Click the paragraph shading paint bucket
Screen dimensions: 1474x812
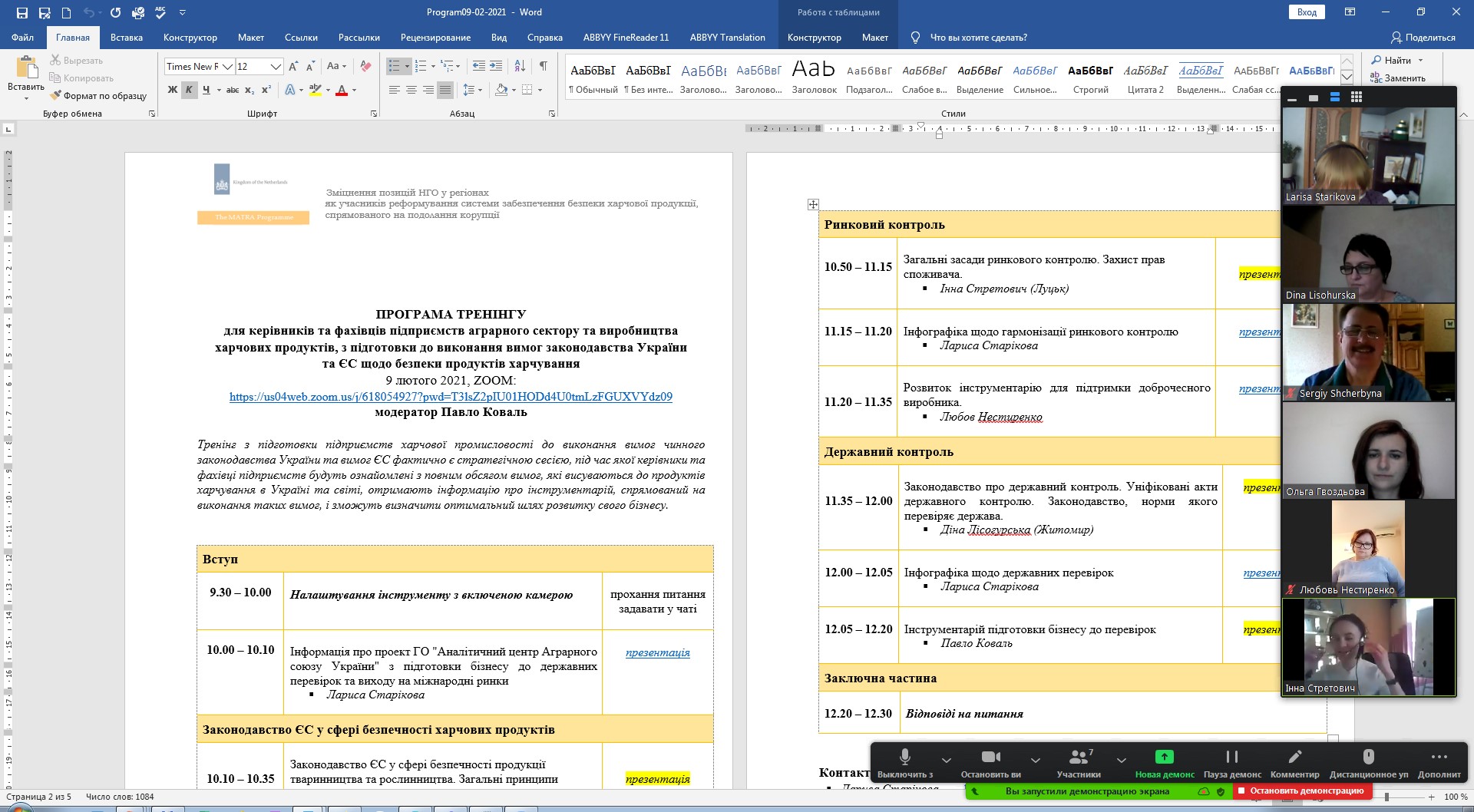point(501,90)
